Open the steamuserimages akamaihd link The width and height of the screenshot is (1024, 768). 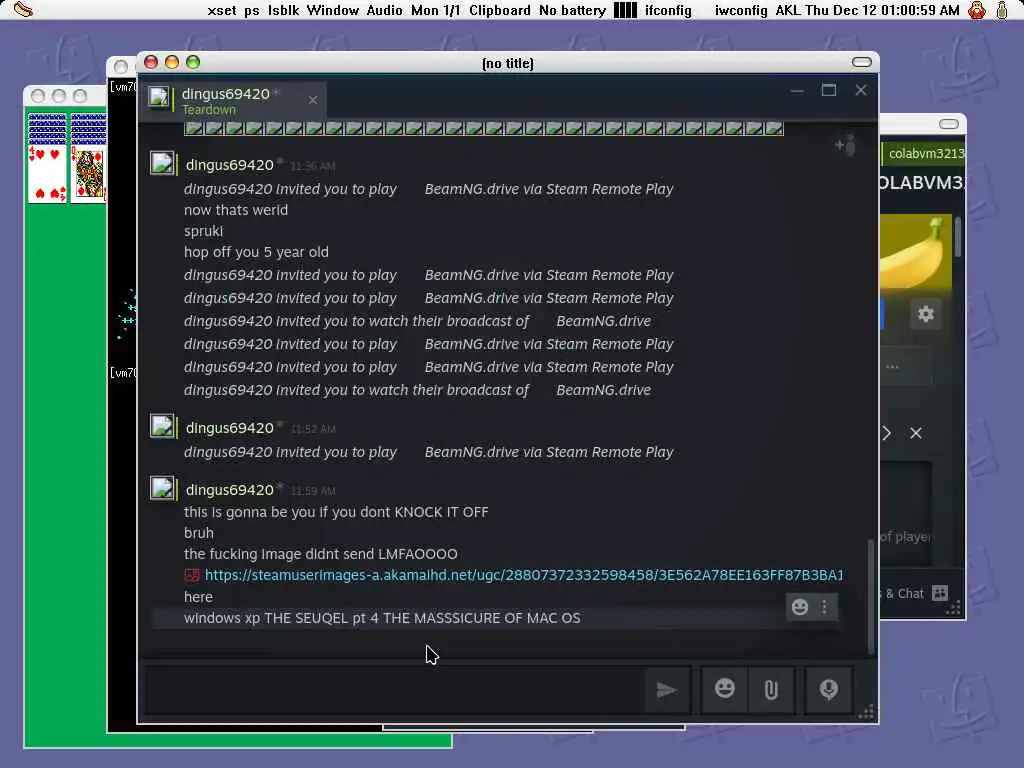[x=524, y=575]
